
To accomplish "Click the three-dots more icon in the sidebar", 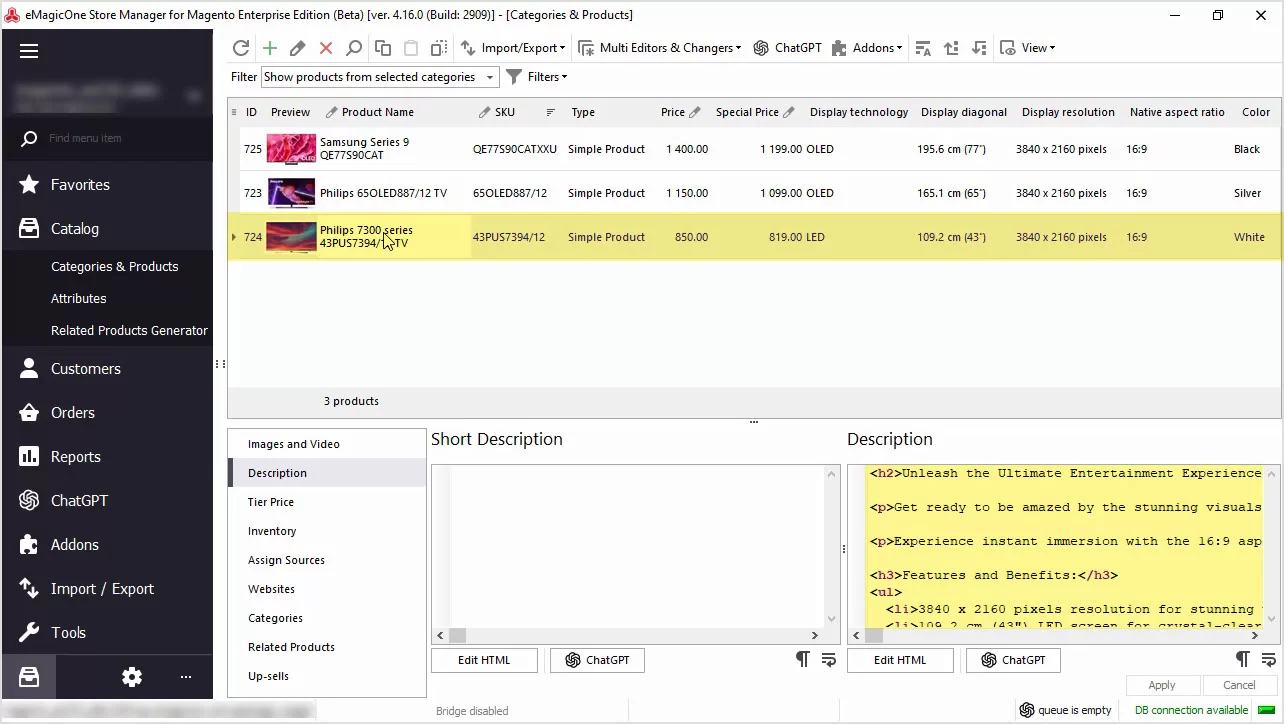I will pos(186,677).
